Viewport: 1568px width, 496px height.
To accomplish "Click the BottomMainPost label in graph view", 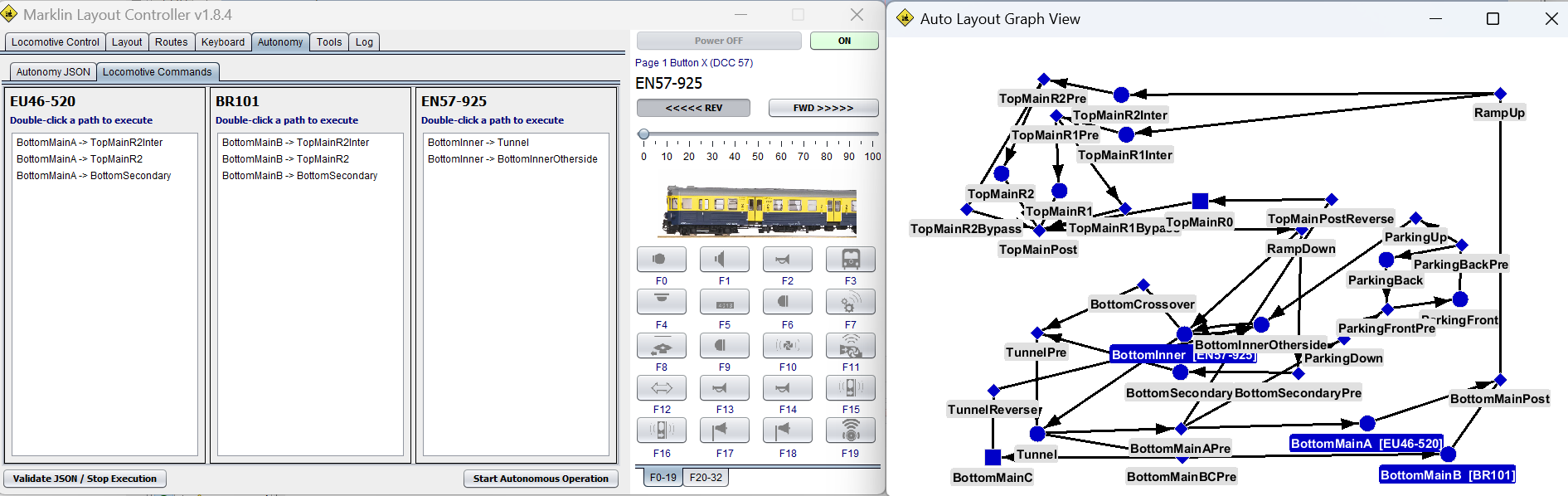I will (x=1499, y=399).
